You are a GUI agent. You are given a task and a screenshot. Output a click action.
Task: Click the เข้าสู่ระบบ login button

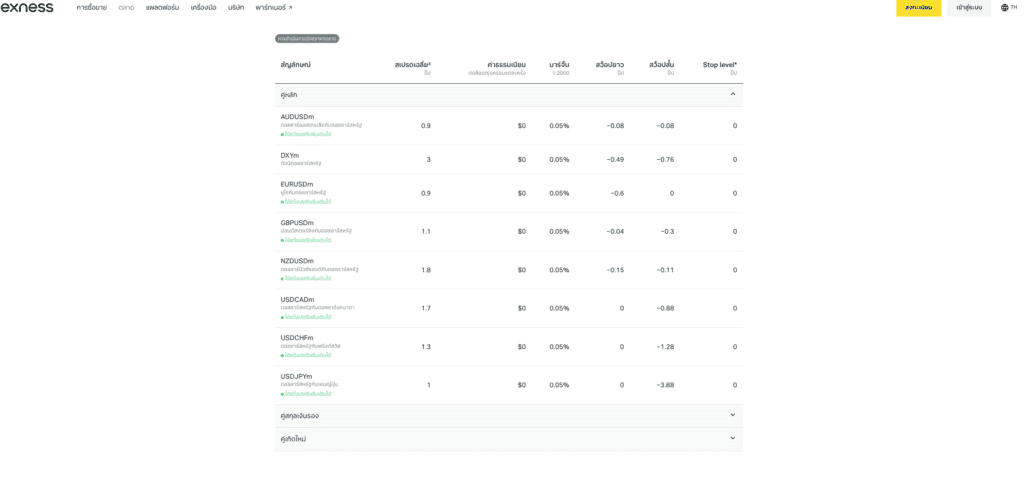pos(968,7)
